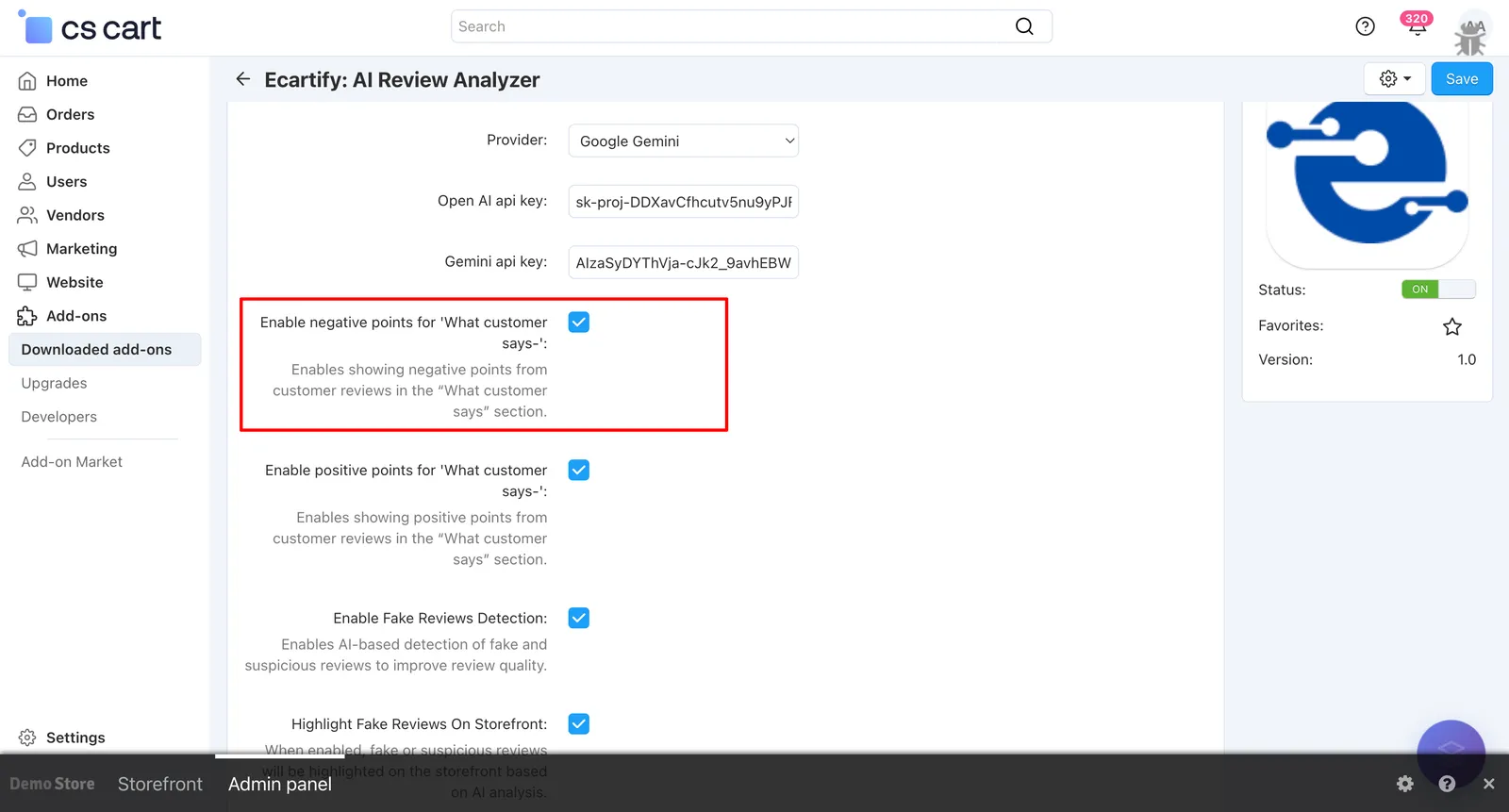This screenshot has width=1509, height=812.
Task: Open Settings in sidebar
Action: [x=75, y=737]
